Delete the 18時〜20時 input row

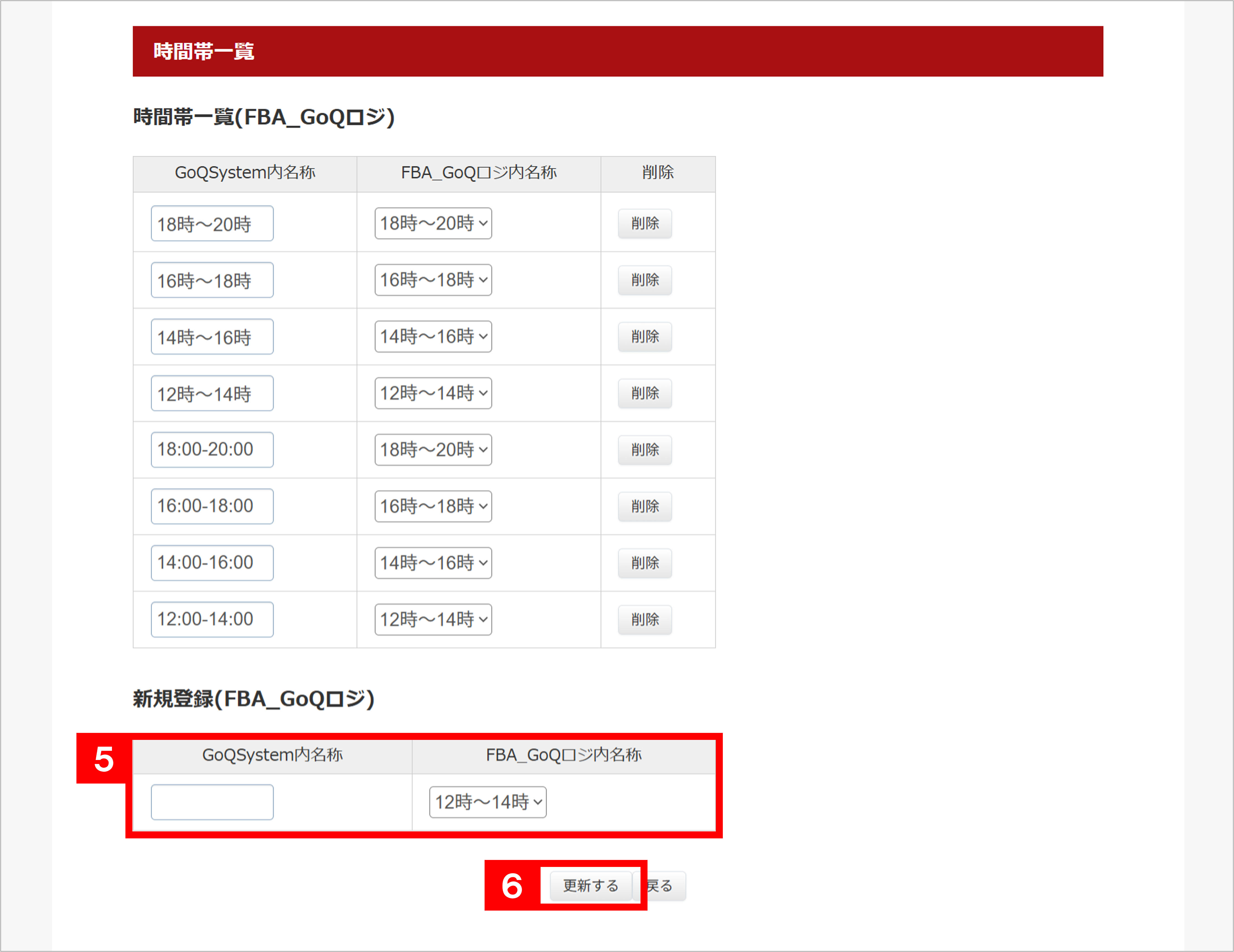pyautogui.click(x=645, y=224)
